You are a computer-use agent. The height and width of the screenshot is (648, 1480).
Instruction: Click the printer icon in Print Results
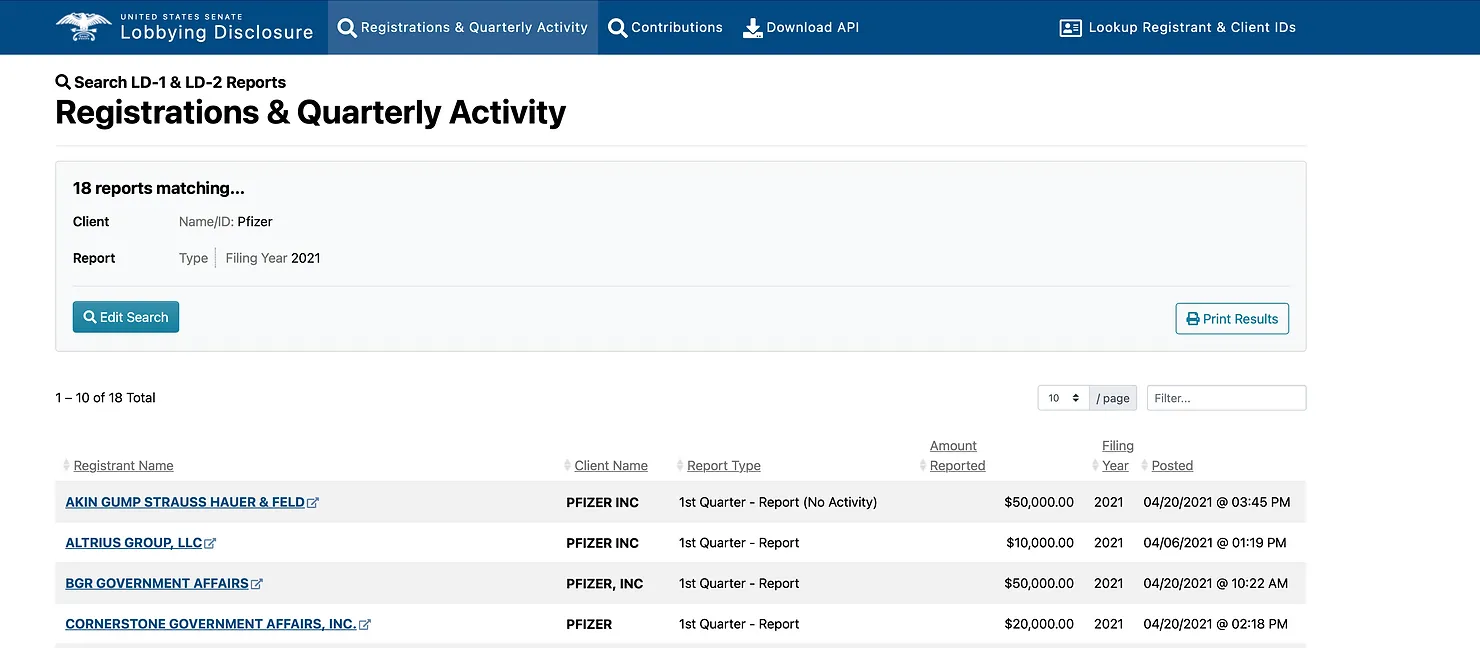coord(1192,319)
